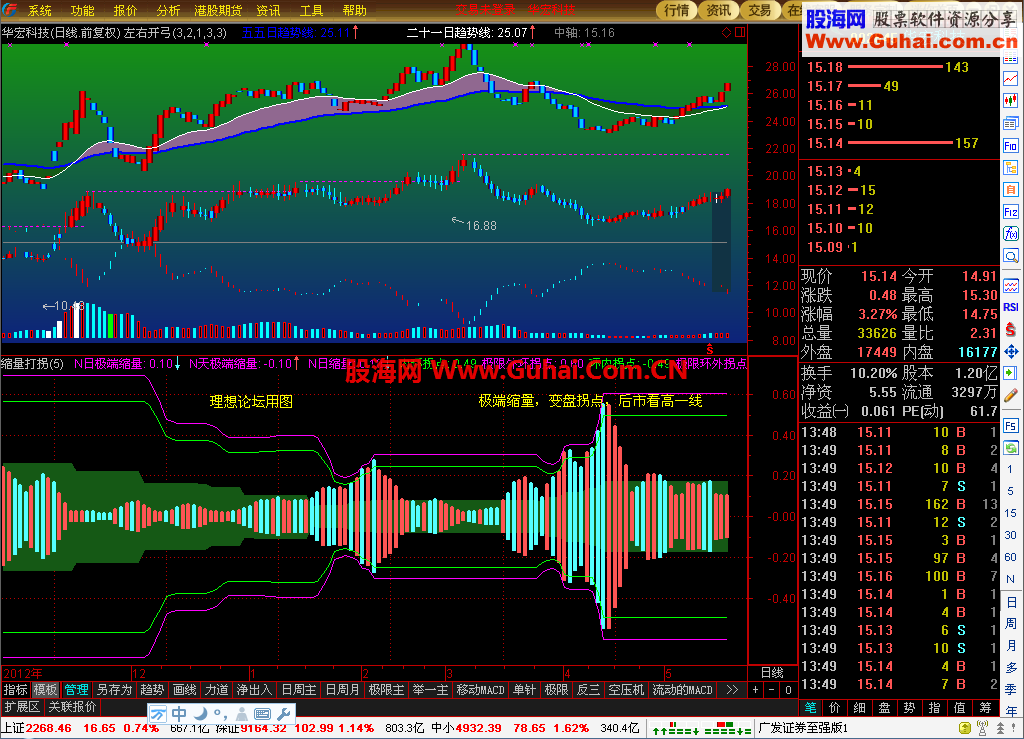
Task: Click the application logo icon
Action: tap(9, 10)
